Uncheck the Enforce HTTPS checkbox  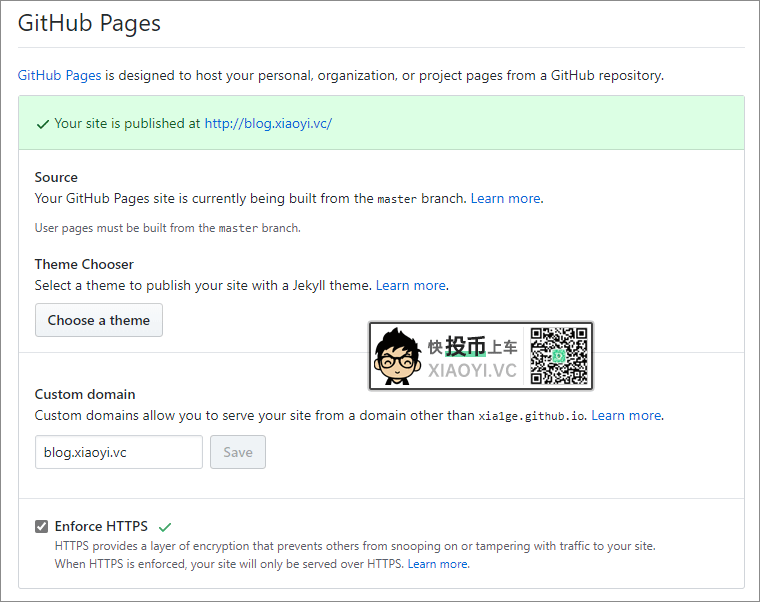point(41,527)
